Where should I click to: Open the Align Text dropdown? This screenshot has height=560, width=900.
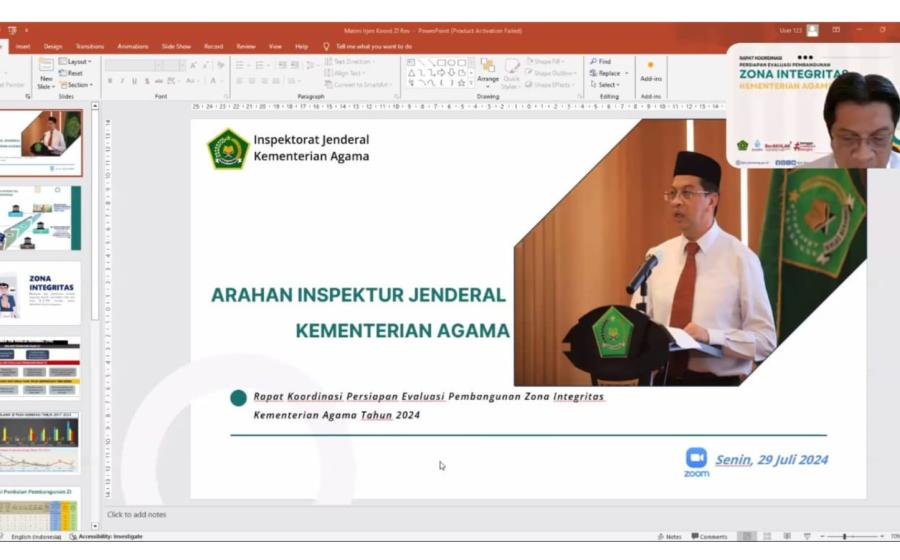[345, 73]
